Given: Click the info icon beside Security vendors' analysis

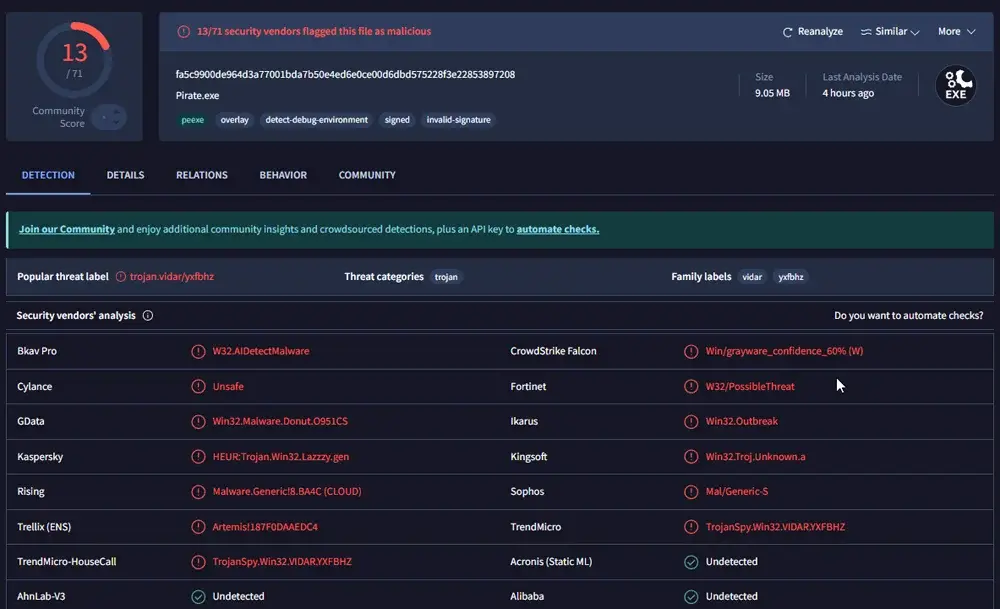Looking at the screenshot, I should tap(147, 316).
